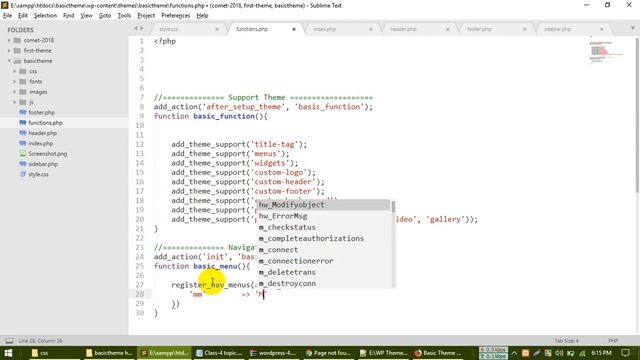Open the File menu
This screenshot has height=360, width=640.
pyautogui.click(x=7, y=16)
